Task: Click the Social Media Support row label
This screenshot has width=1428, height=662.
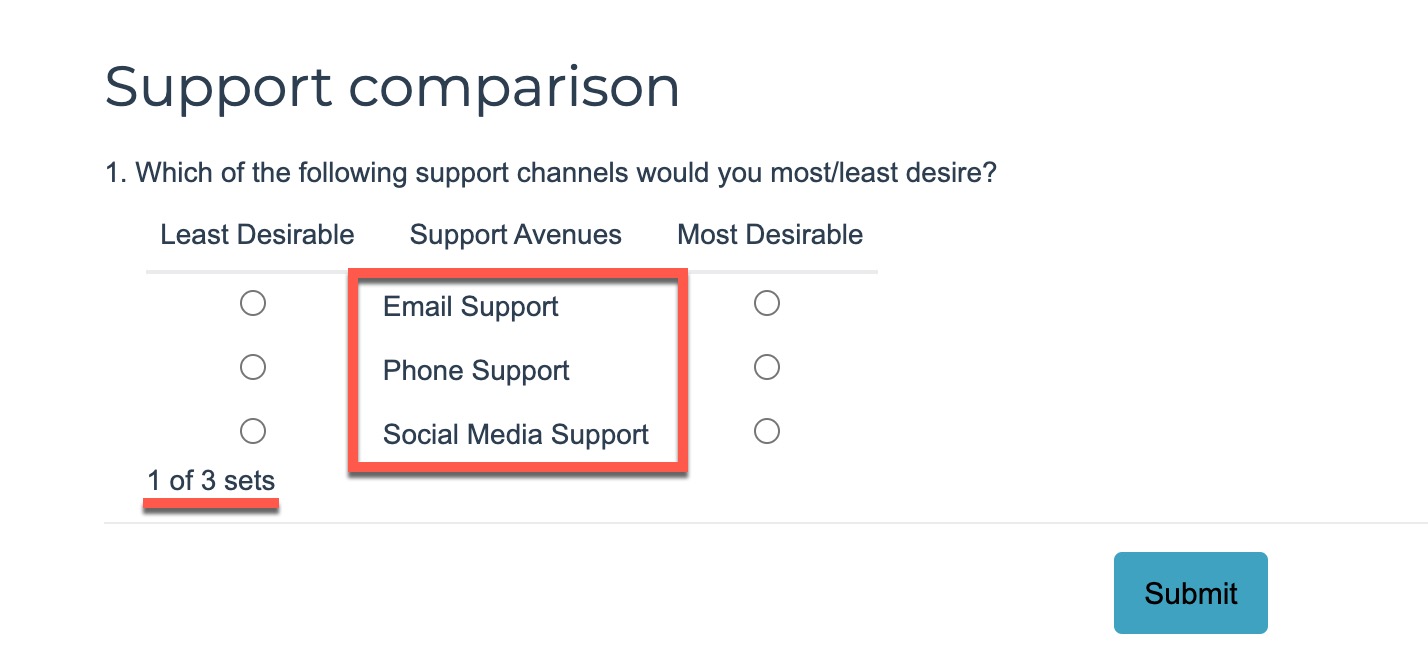Action: [x=516, y=435]
